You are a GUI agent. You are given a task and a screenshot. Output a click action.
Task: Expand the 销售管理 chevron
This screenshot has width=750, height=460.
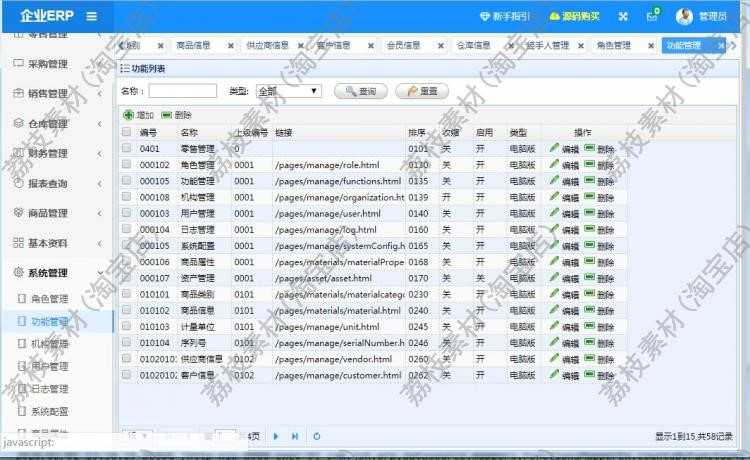click(99, 94)
